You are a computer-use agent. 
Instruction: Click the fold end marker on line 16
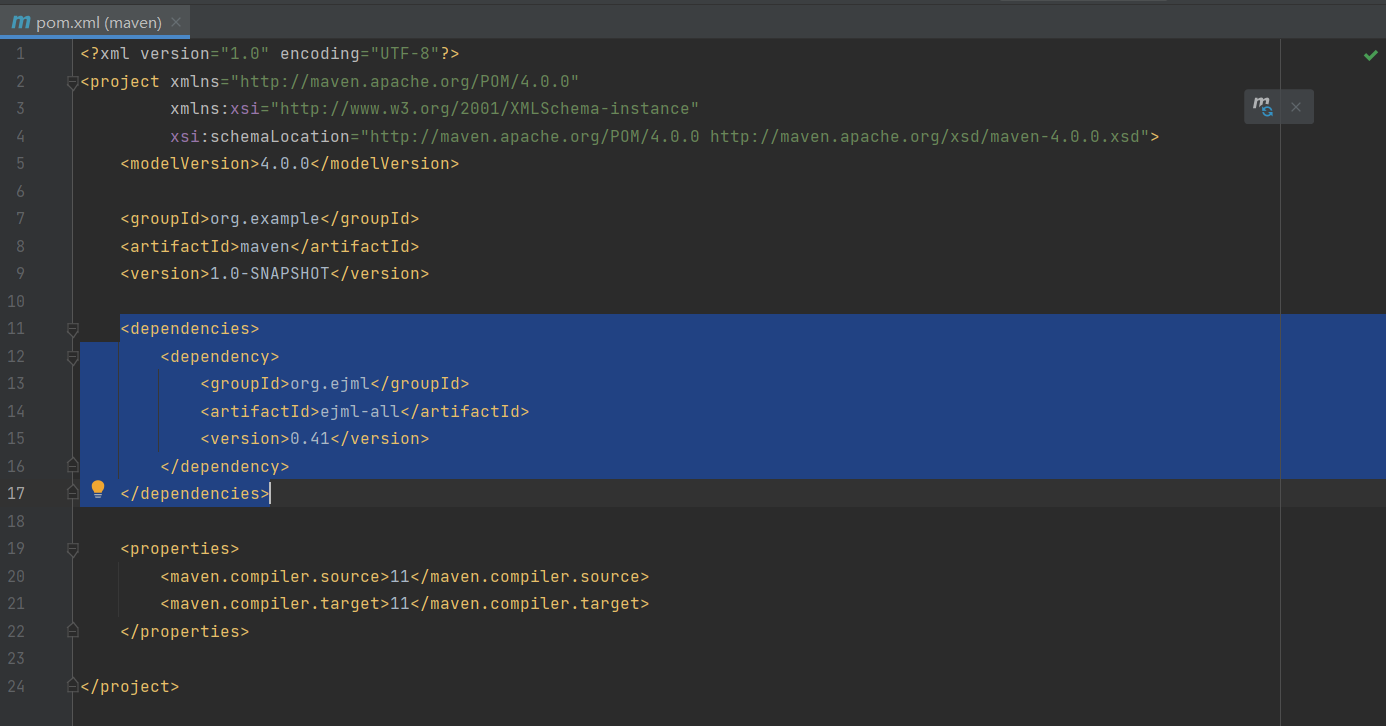click(72, 465)
